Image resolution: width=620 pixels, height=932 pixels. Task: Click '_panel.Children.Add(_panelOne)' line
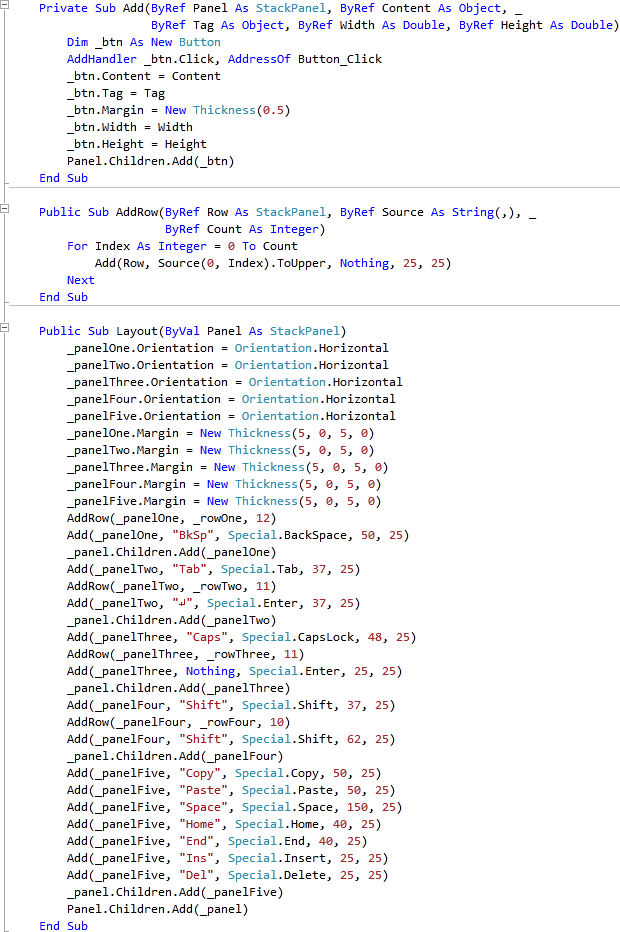click(172, 552)
